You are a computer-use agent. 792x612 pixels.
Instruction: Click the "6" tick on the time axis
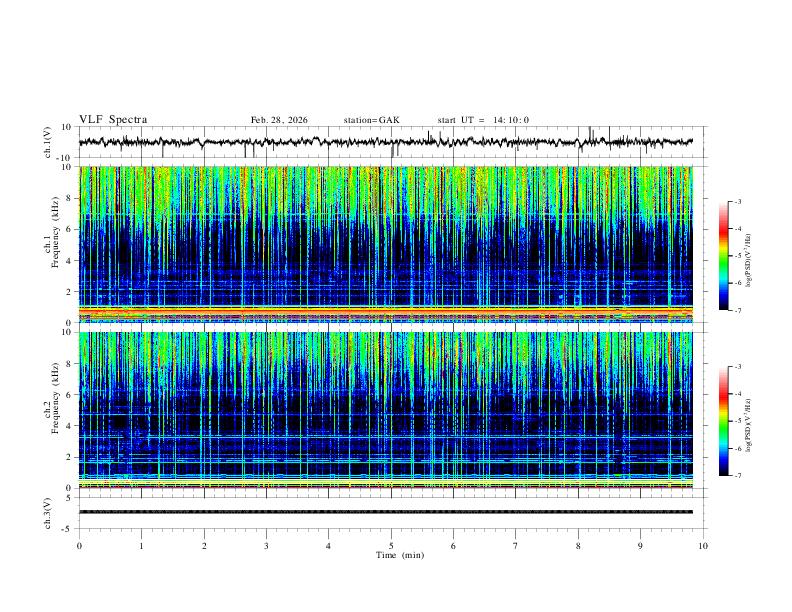[454, 546]
